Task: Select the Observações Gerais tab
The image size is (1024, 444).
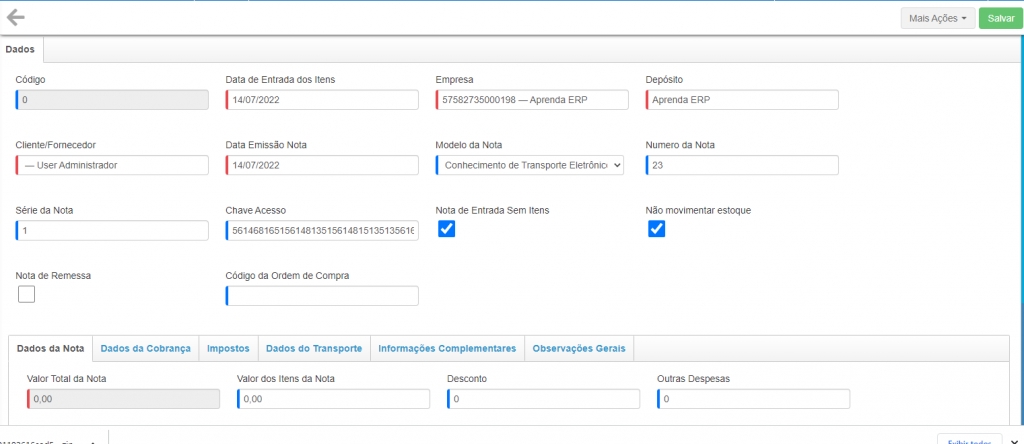Action: tap(579, 348)
